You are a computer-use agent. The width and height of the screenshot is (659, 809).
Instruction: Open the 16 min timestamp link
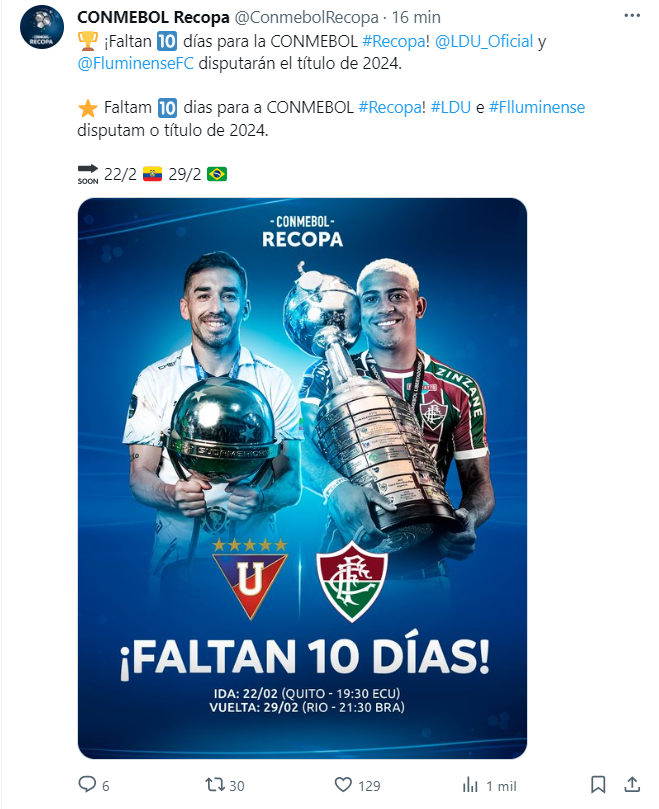(416, 17)
